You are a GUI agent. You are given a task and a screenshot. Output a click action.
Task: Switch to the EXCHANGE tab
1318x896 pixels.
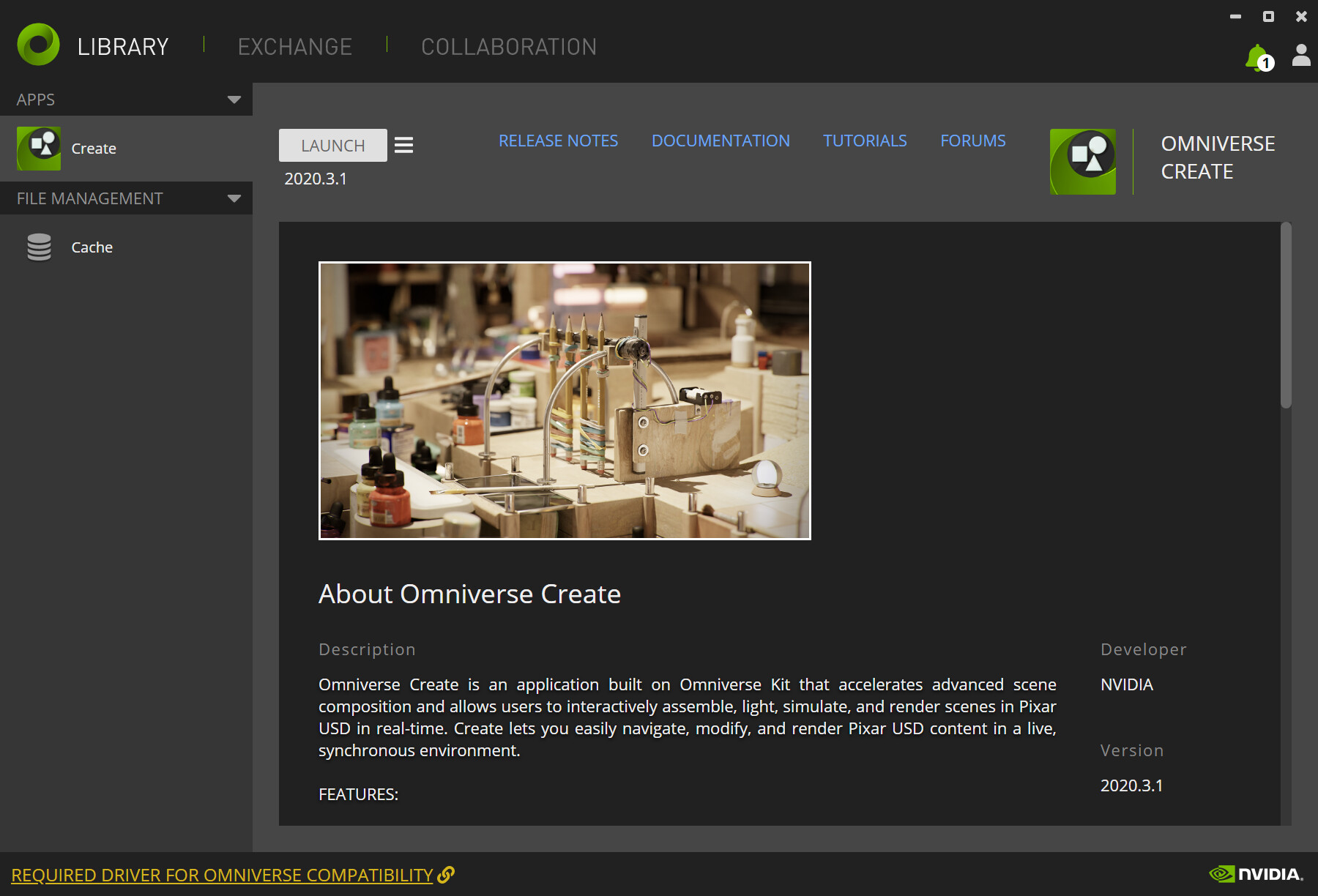(295, 47)
